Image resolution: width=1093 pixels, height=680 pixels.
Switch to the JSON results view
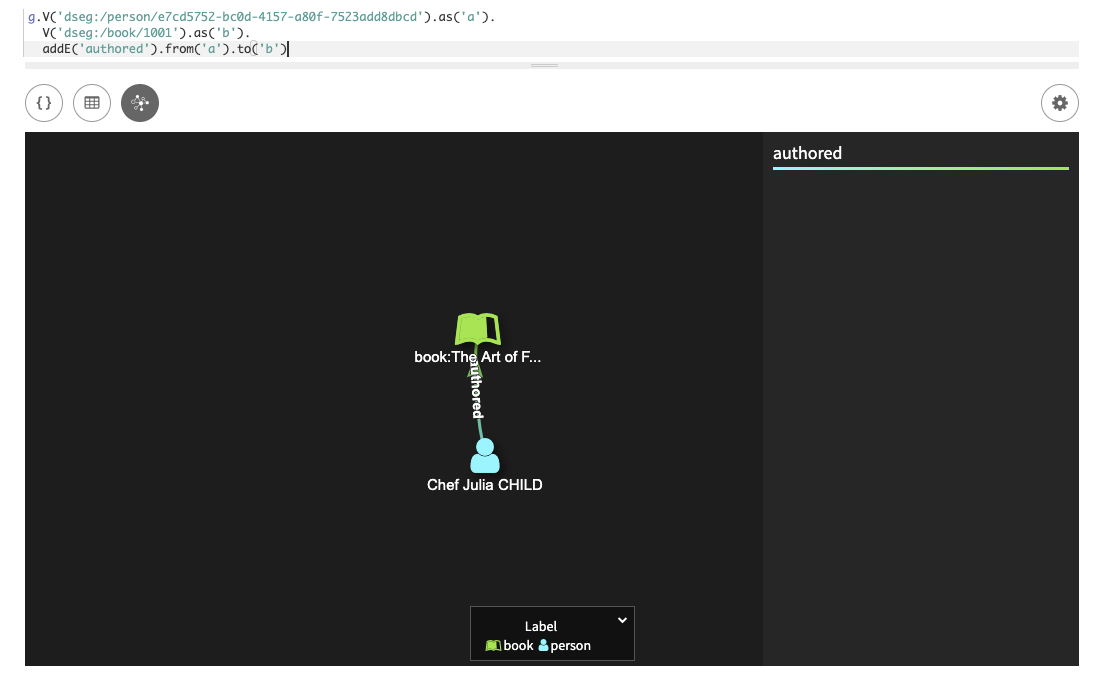click(43, 102)
